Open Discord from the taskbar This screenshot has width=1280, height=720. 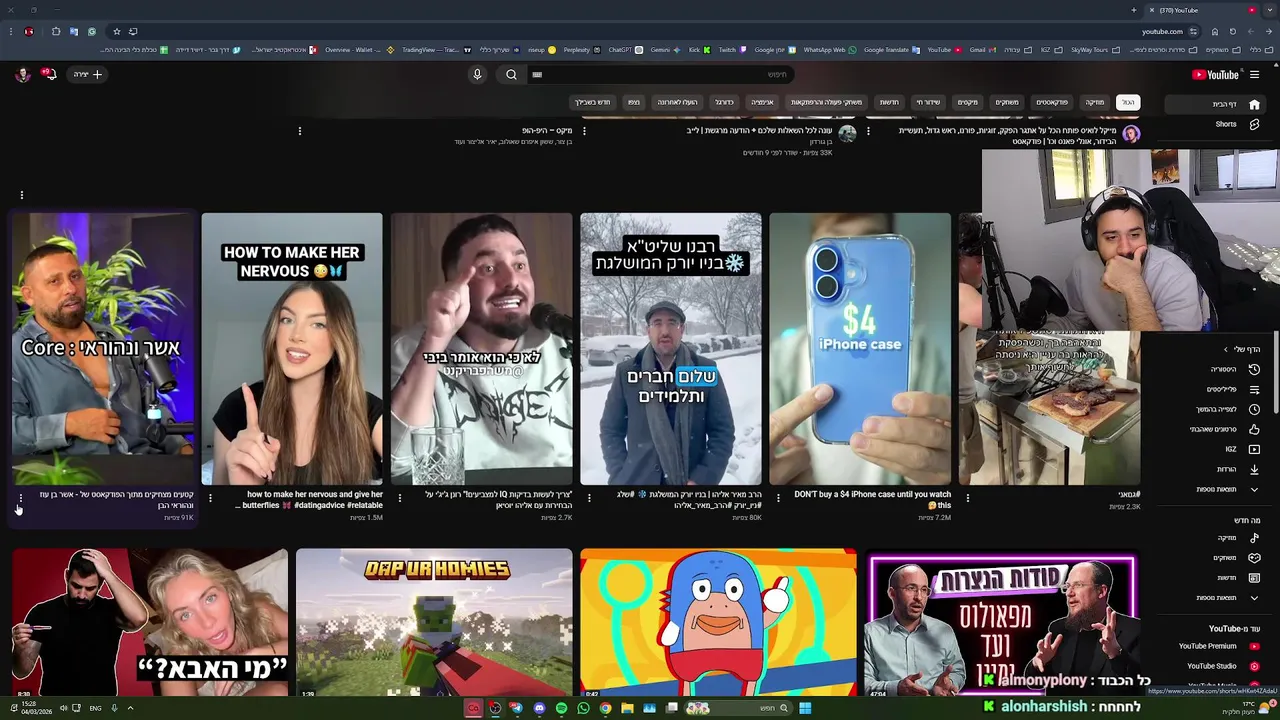[539, 708]
